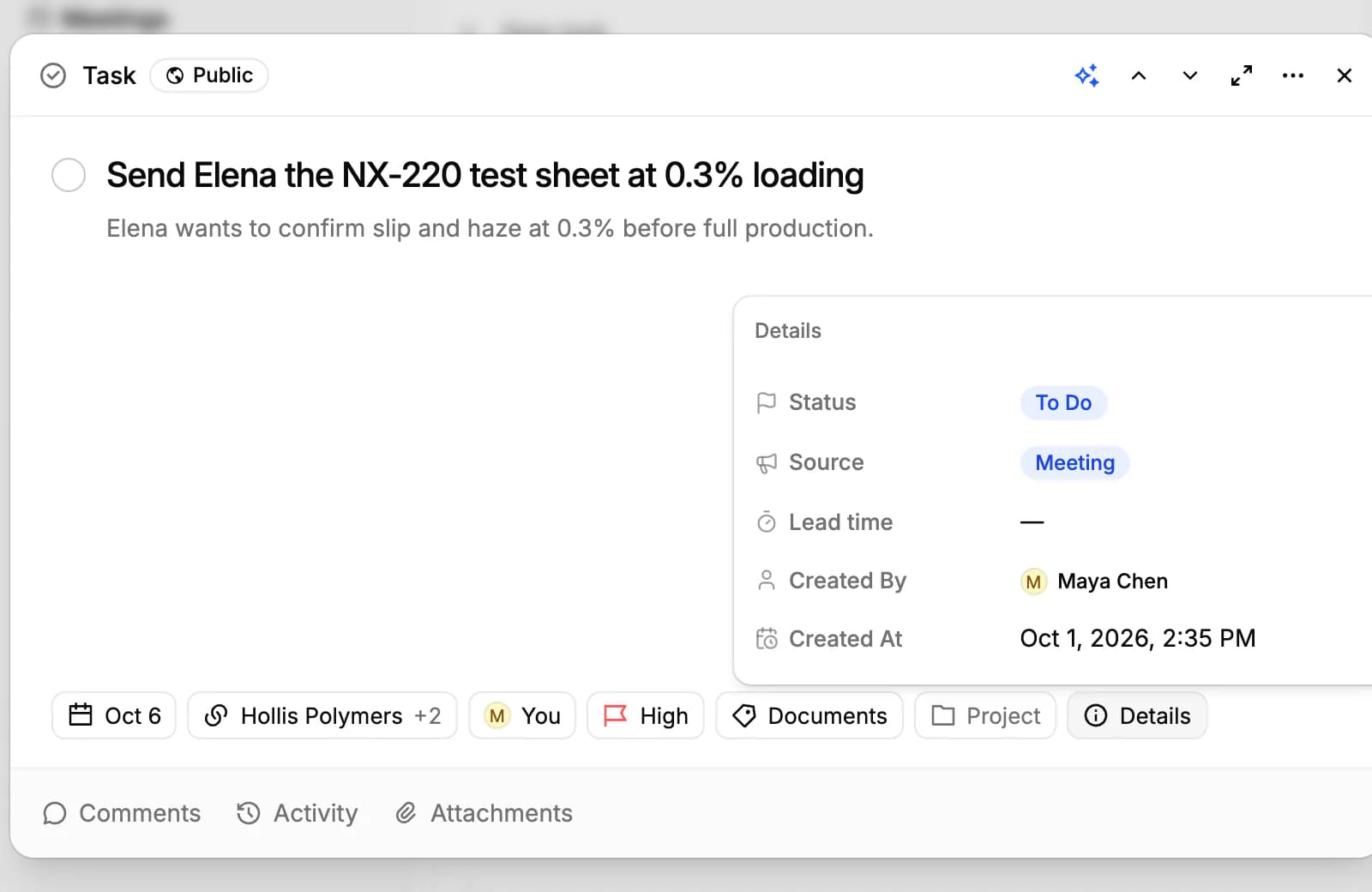
Task: Click the Details heading in popover
Action: [788, 331]
